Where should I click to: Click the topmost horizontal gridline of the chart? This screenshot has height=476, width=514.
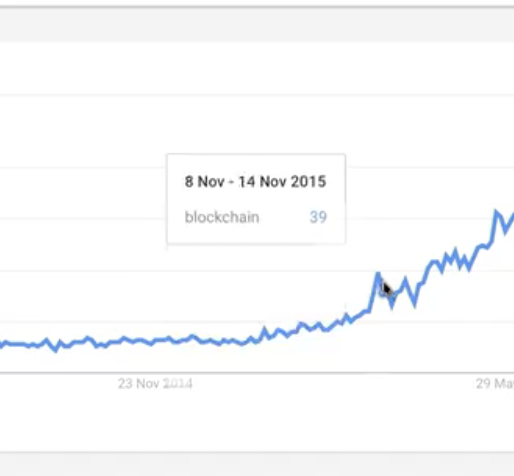(257, 96)
